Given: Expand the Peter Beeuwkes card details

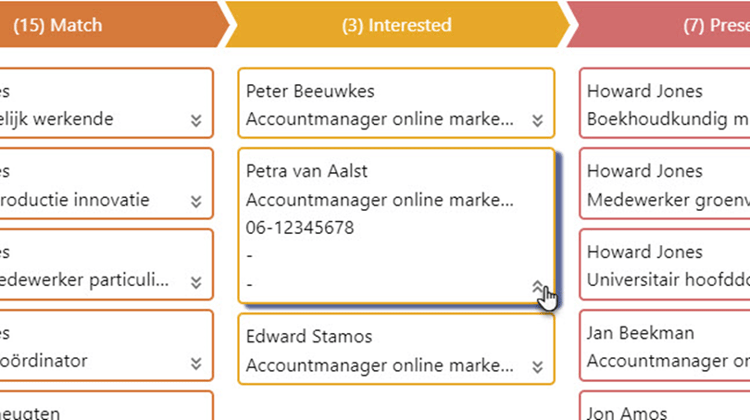Looking at the screenshot, I should click(537, 121).
